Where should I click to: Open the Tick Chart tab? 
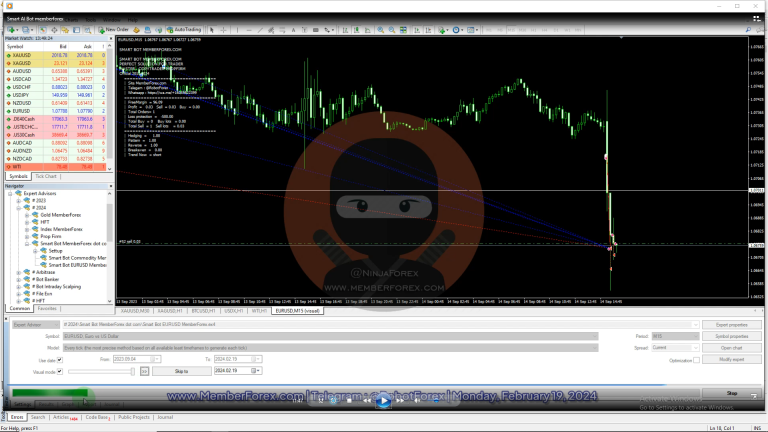[x=46, y=176]
